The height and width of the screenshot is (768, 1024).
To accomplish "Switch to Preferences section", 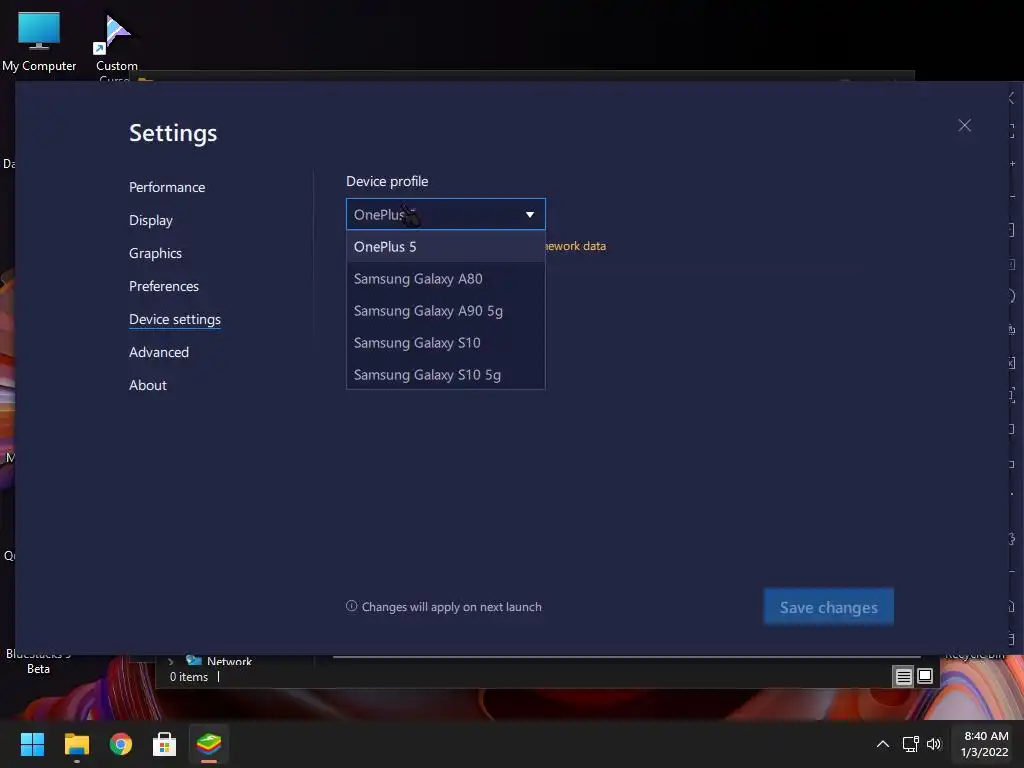I will pos(163,286).
